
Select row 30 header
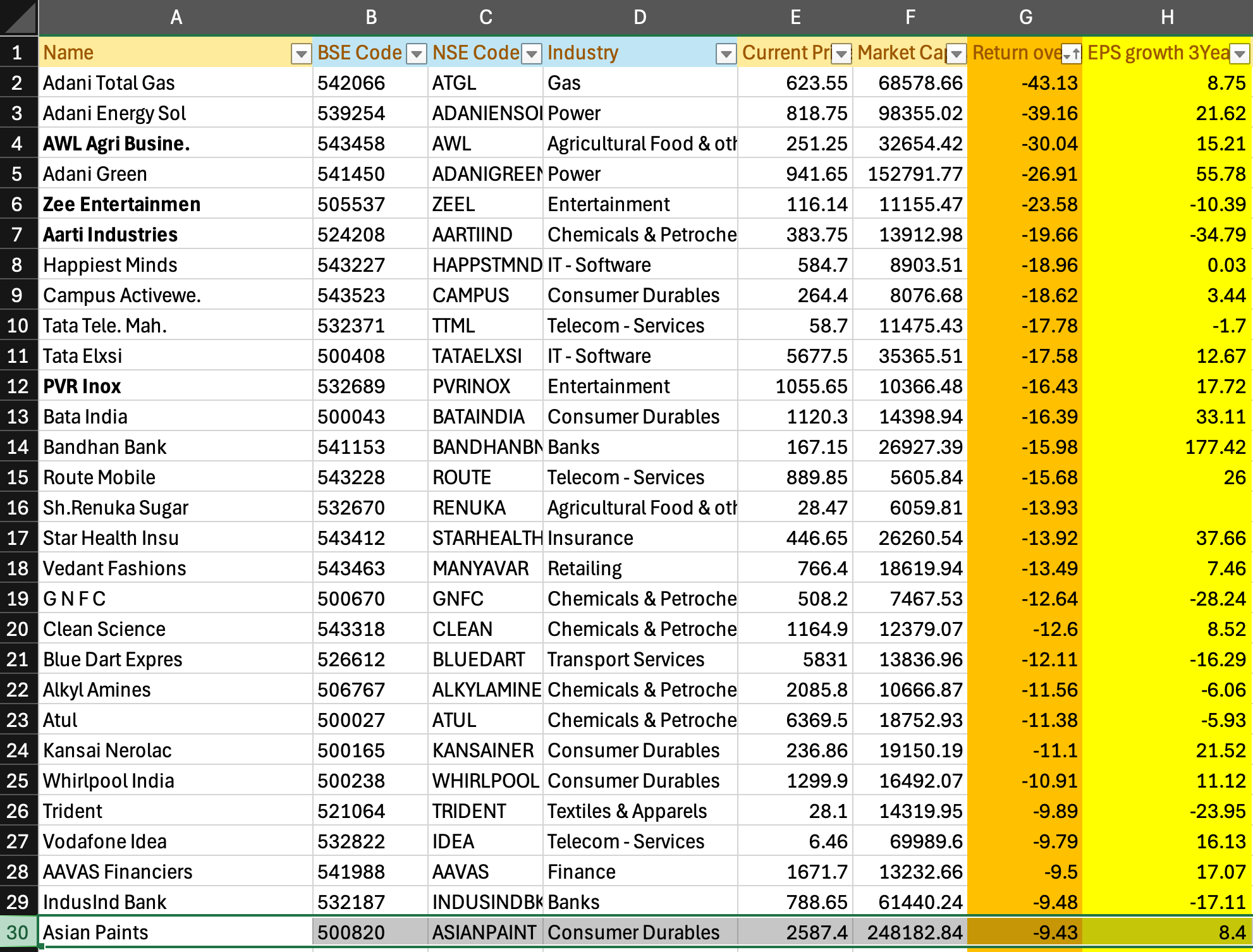(x=18, y=932)
